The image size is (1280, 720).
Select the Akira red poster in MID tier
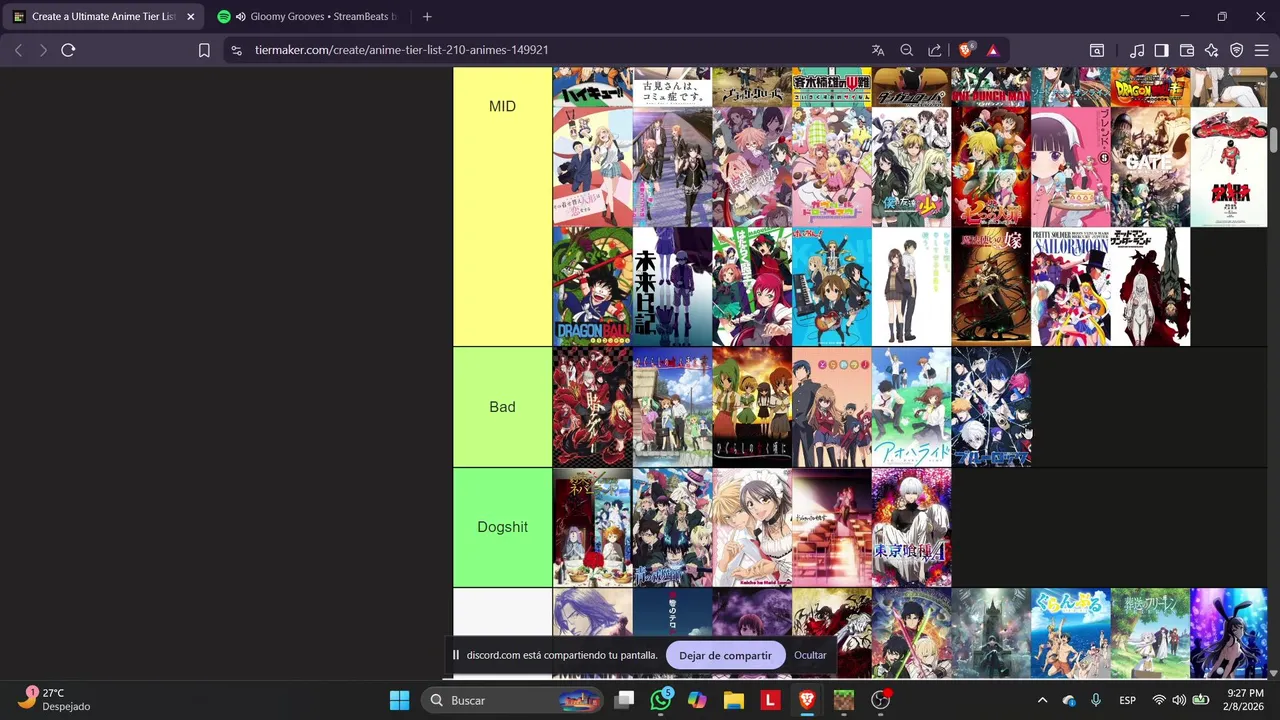click(1229, 167)
